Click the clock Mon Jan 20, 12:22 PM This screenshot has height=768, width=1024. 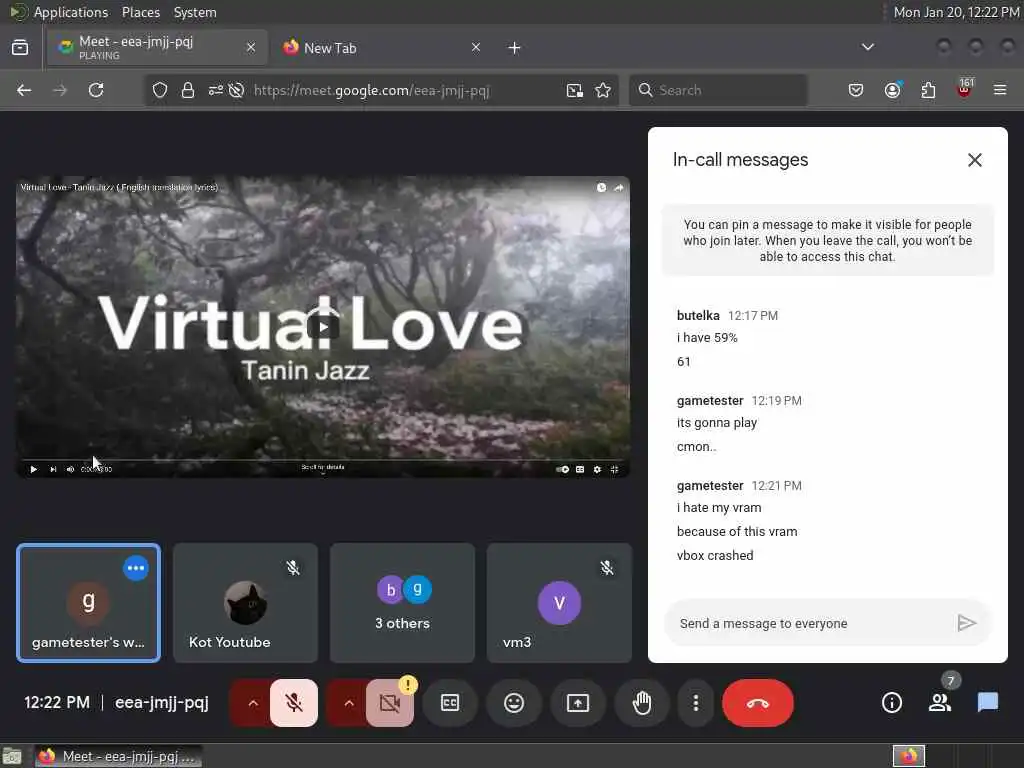point(956,12)
